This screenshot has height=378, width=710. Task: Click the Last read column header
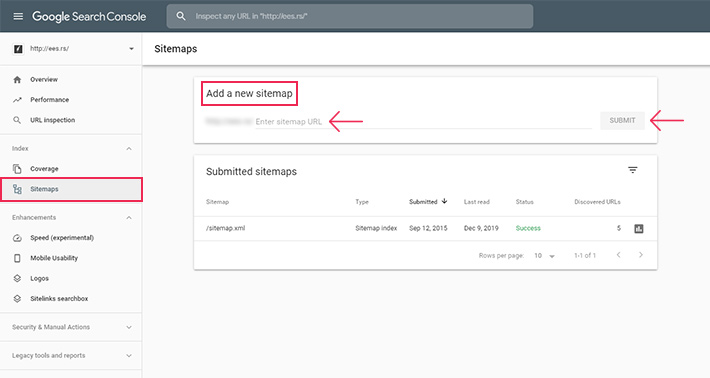[476, 202]
